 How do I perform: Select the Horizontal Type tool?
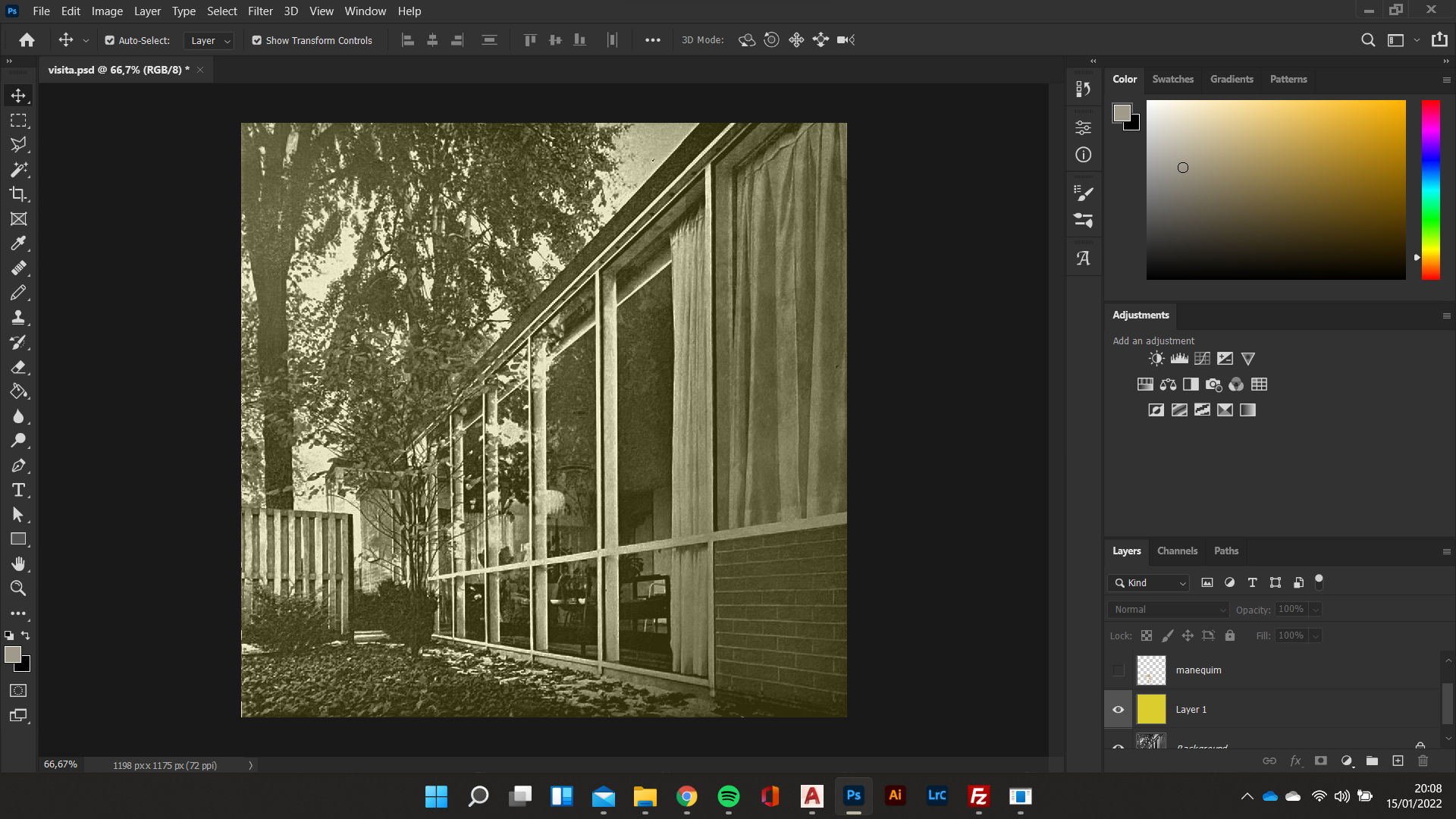(x=18, y=490)
